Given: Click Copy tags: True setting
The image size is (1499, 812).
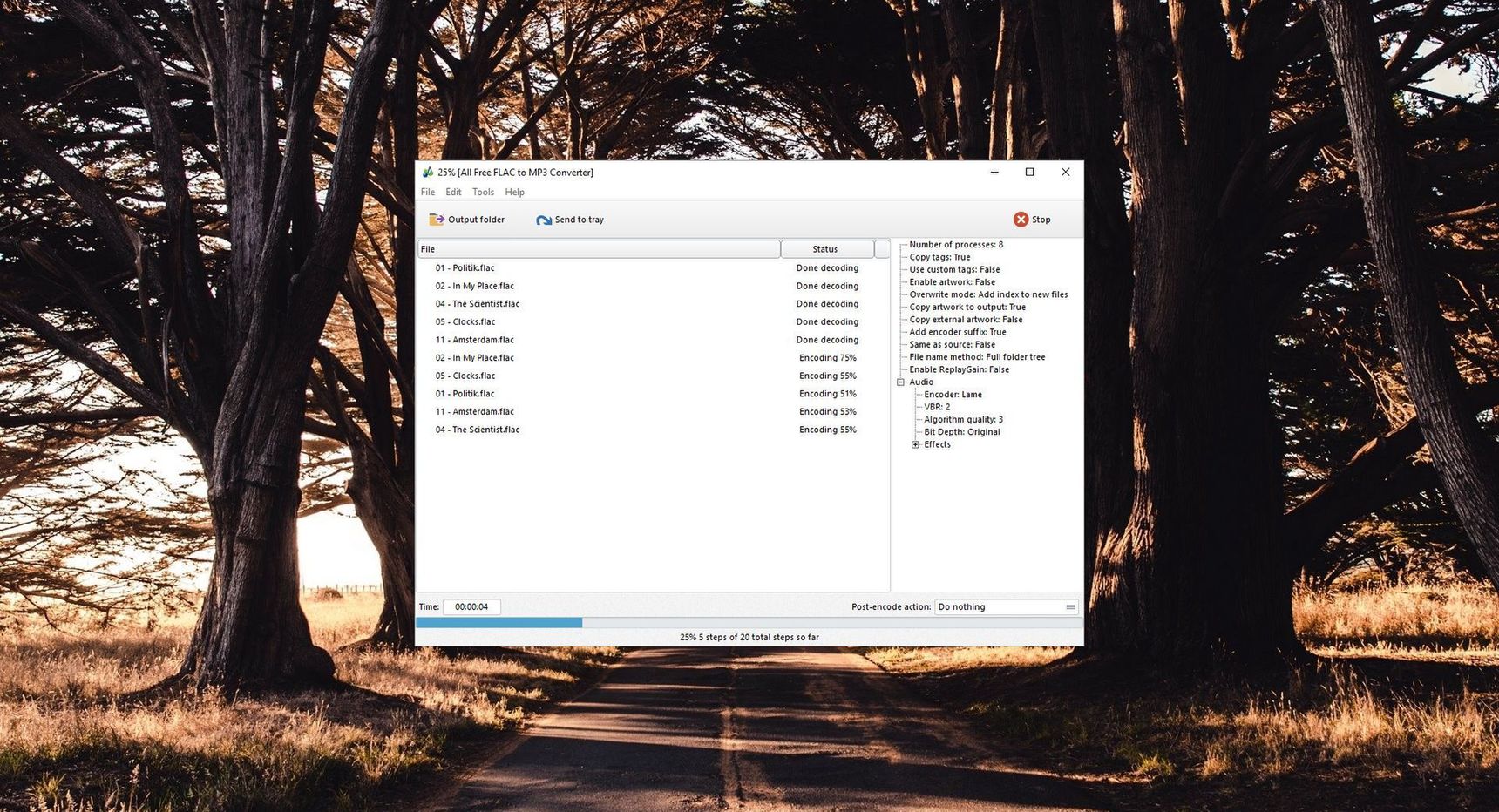Looking at the screenshot, I should point(939,258).
